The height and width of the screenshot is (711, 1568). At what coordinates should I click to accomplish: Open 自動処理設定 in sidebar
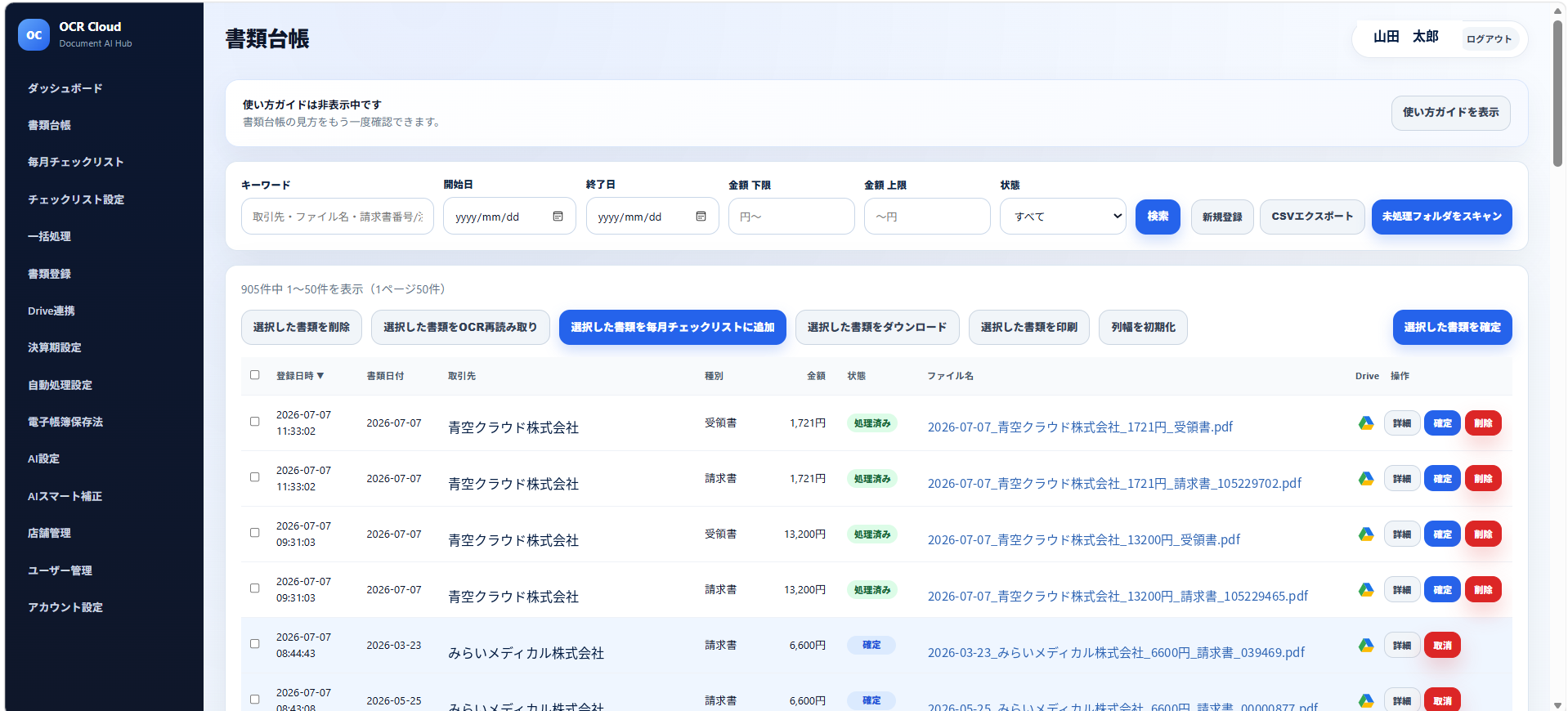[x=60, y=385]
